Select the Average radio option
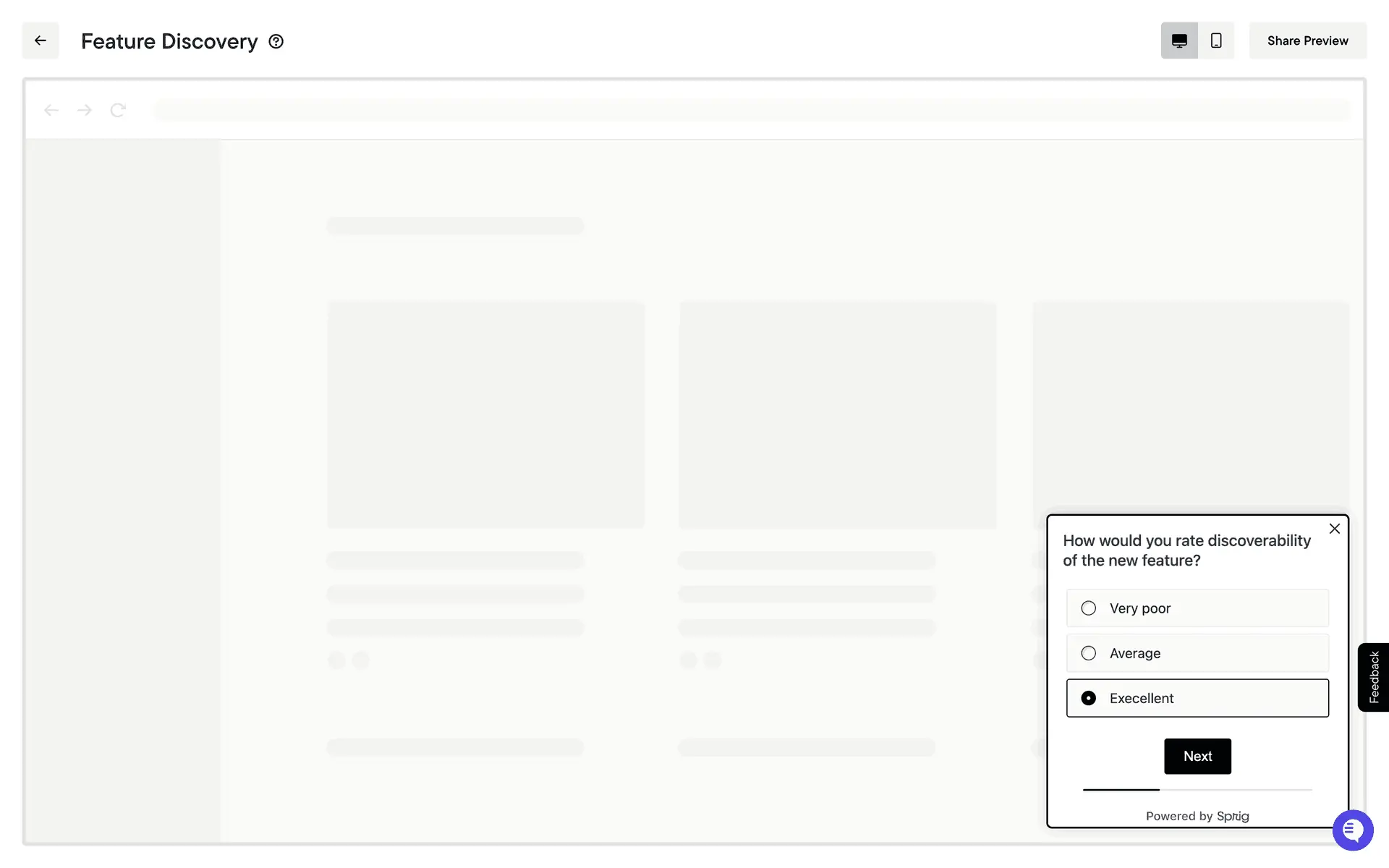 coord(1088,653)
